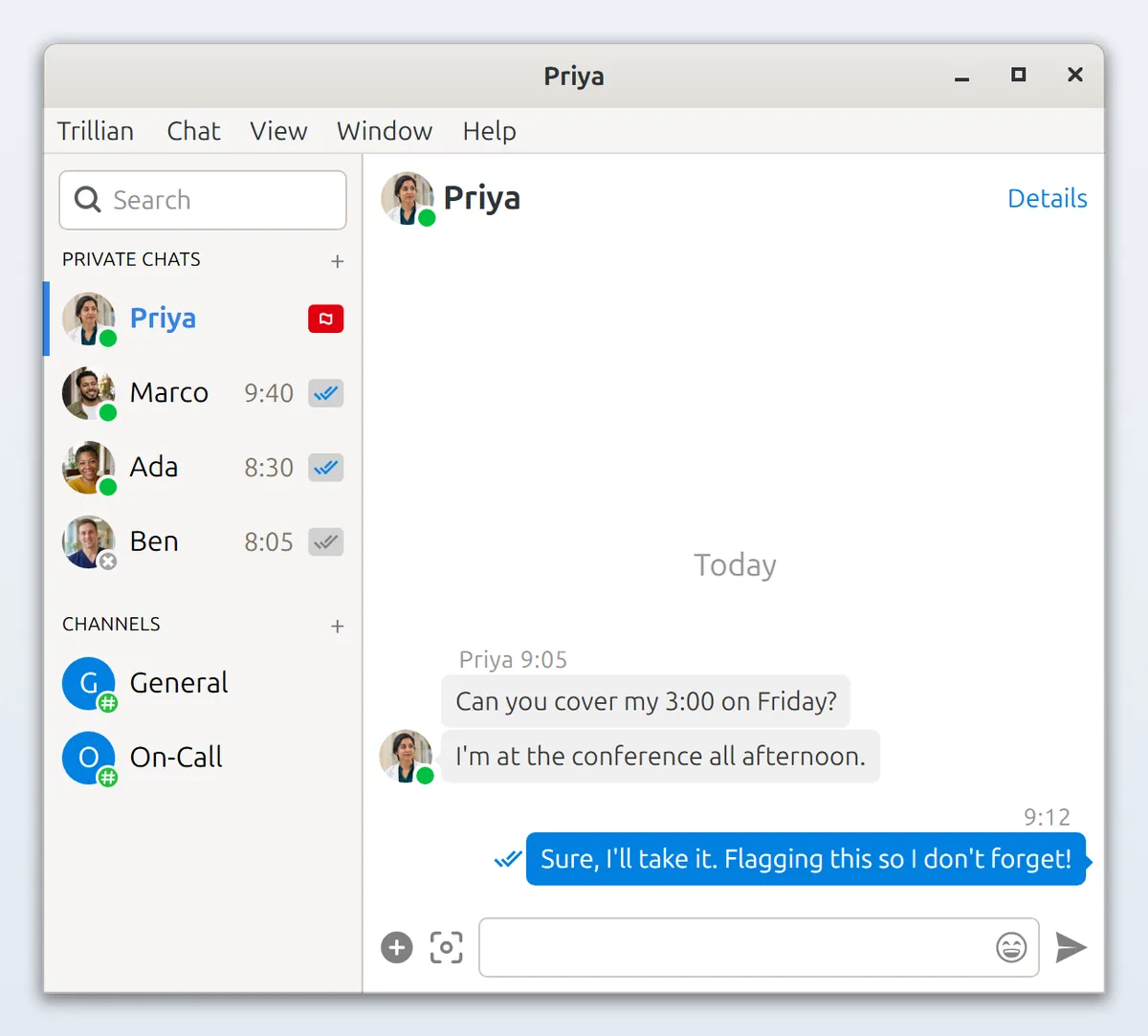Click the CHANNELS section header
This screenshot has height=1036, width=1148.
111,624
